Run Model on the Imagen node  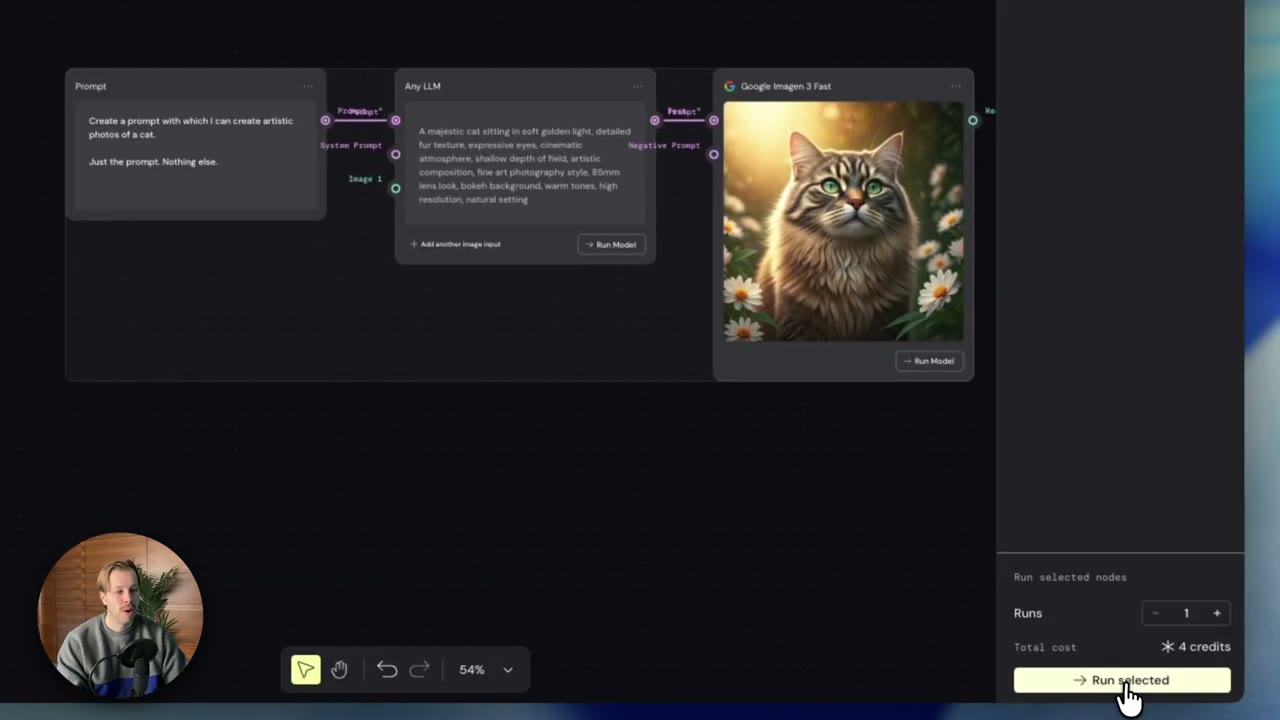coord(929,361)
